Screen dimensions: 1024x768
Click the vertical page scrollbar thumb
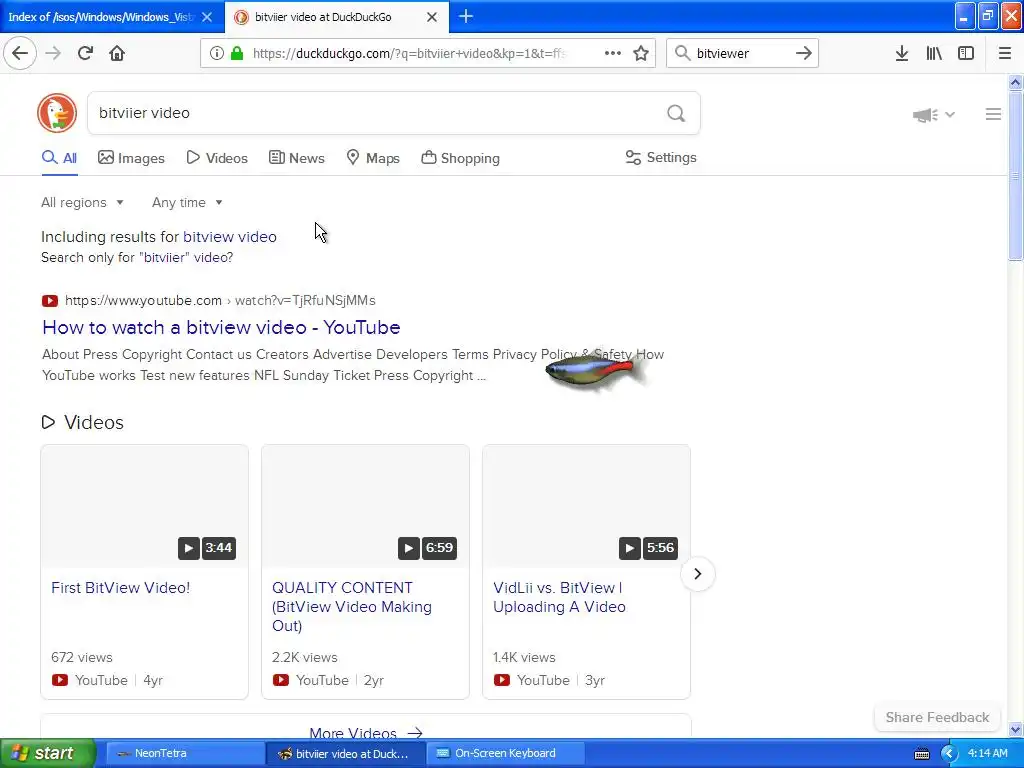1015,175
